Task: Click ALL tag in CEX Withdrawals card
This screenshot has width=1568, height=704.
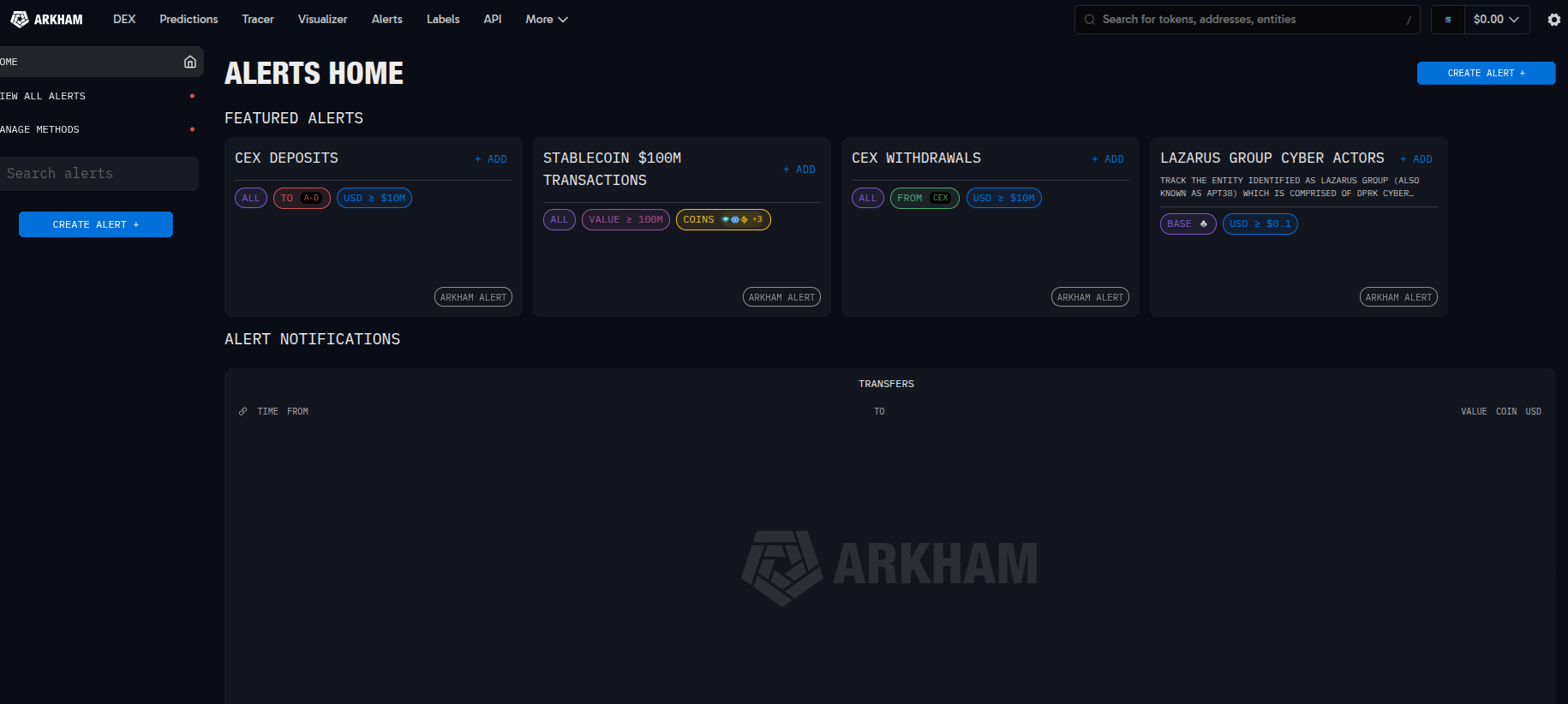Action: [868, 199]
